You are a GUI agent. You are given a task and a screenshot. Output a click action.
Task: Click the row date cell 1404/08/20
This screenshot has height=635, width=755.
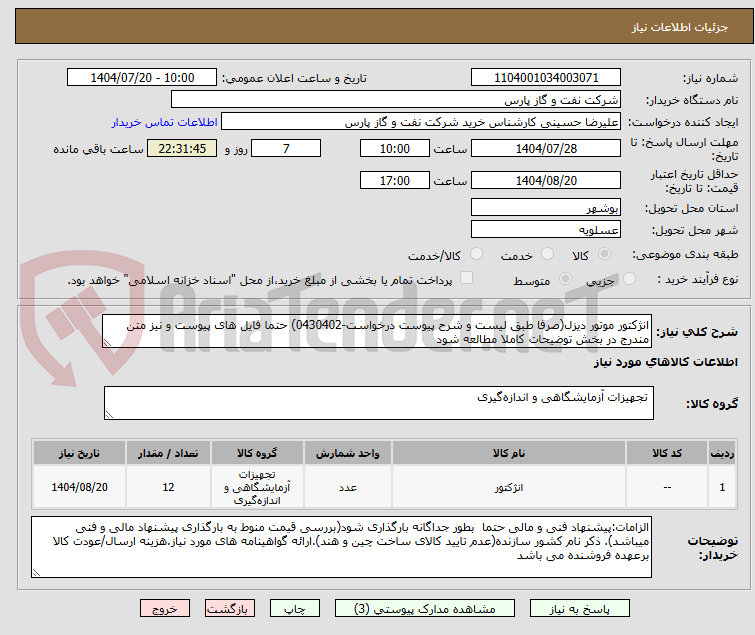(79, 487)
